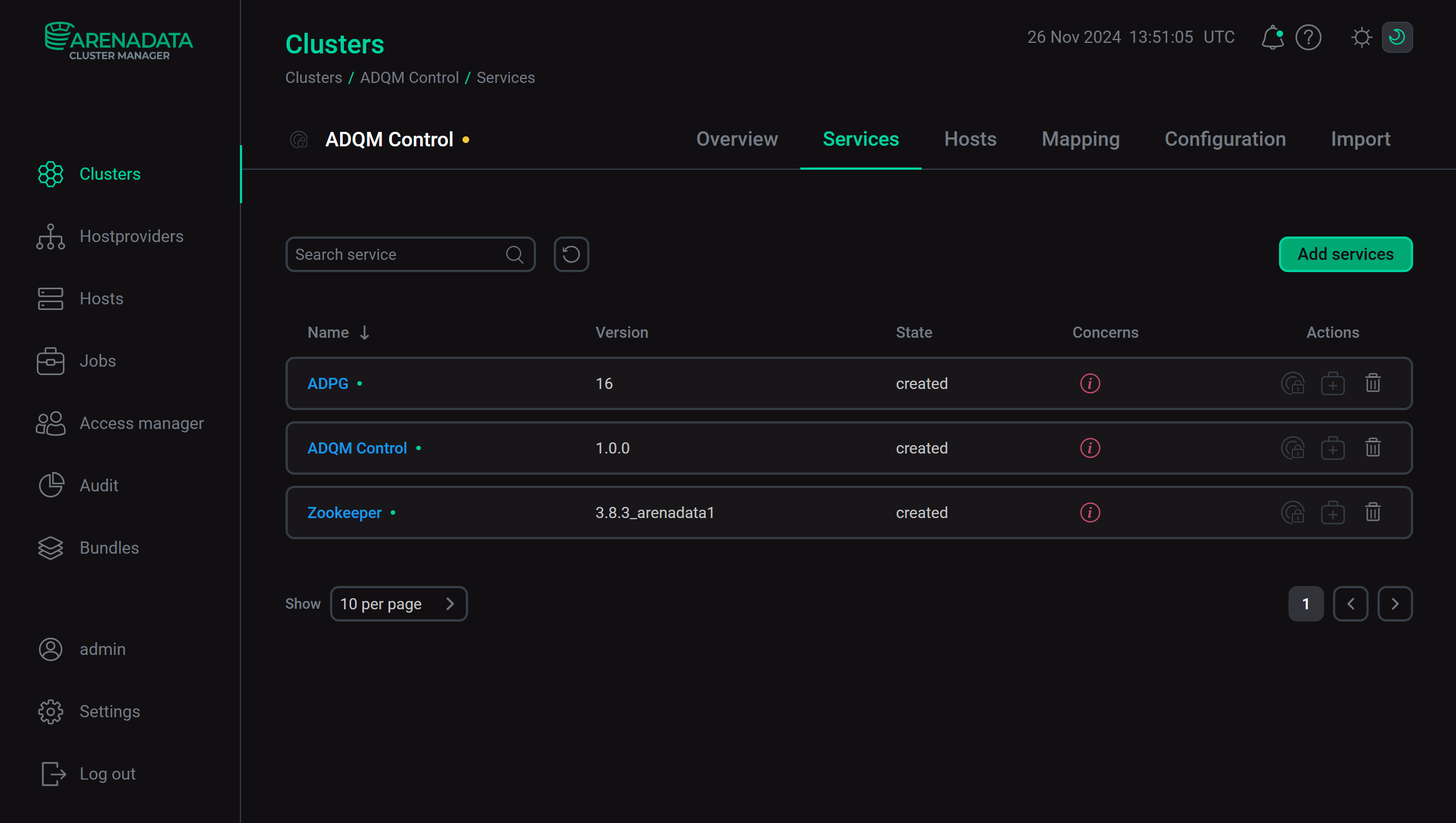Delete the Zookeeper service using trash icon
Image resolution: width=1456 pixels, height=823 pixels.
pos(1374,512)
